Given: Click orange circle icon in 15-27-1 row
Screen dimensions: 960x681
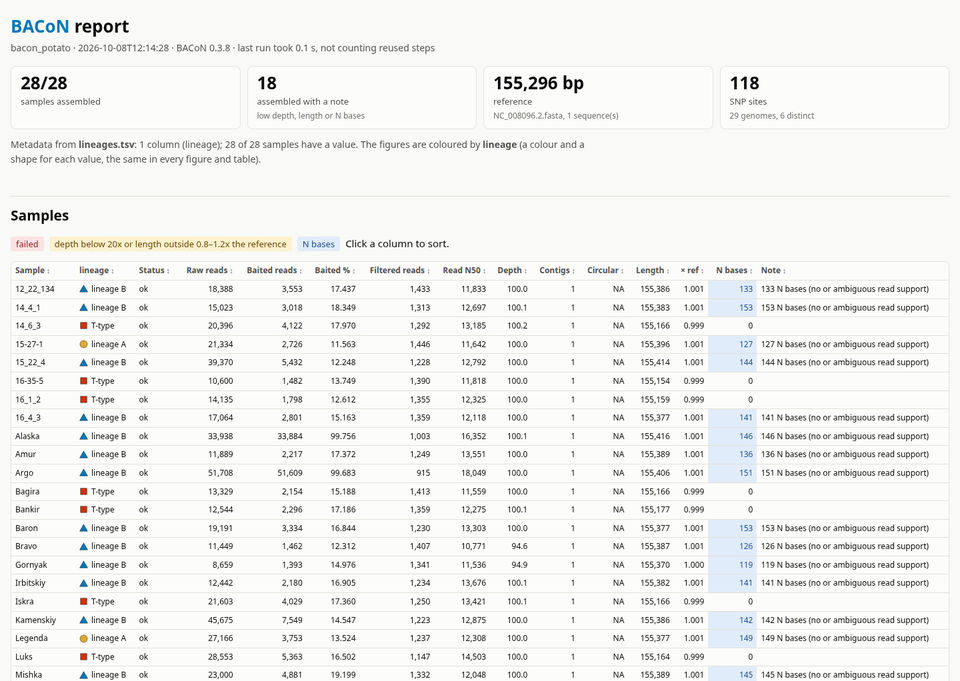Looking at the screenshot, I should tap(84, 344).
